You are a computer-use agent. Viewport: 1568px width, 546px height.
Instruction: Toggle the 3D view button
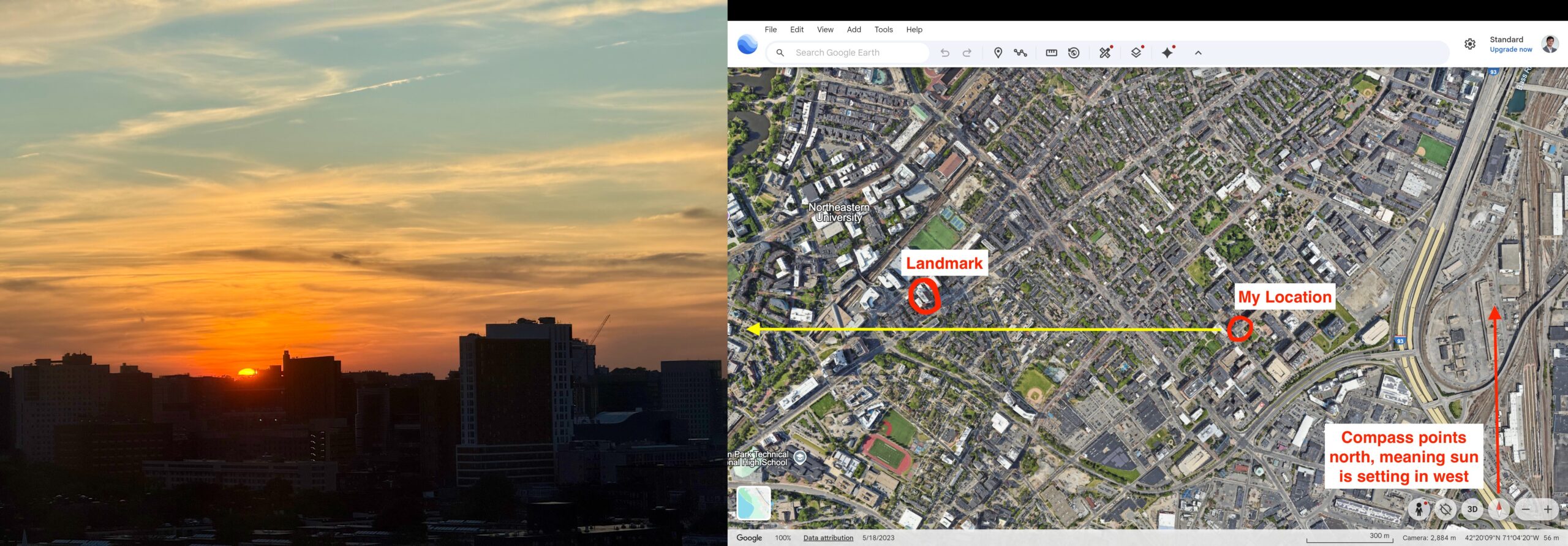coord(1472,509)
